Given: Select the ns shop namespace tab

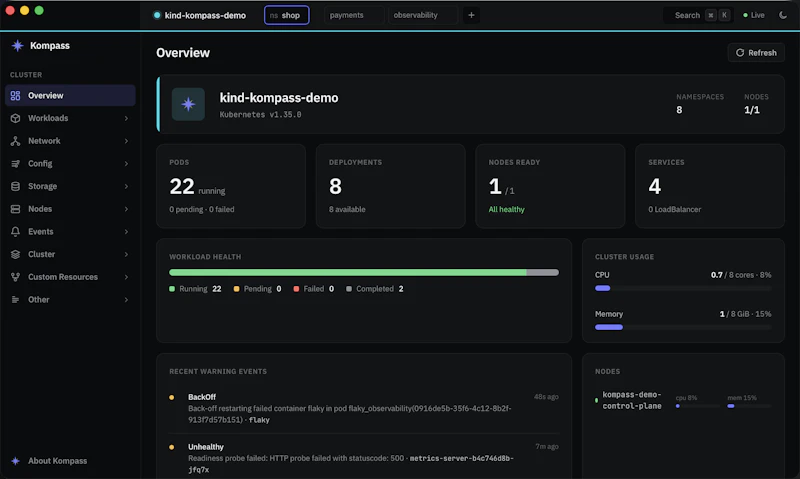Looking at the screenshot, I should (x=287, y=15).
